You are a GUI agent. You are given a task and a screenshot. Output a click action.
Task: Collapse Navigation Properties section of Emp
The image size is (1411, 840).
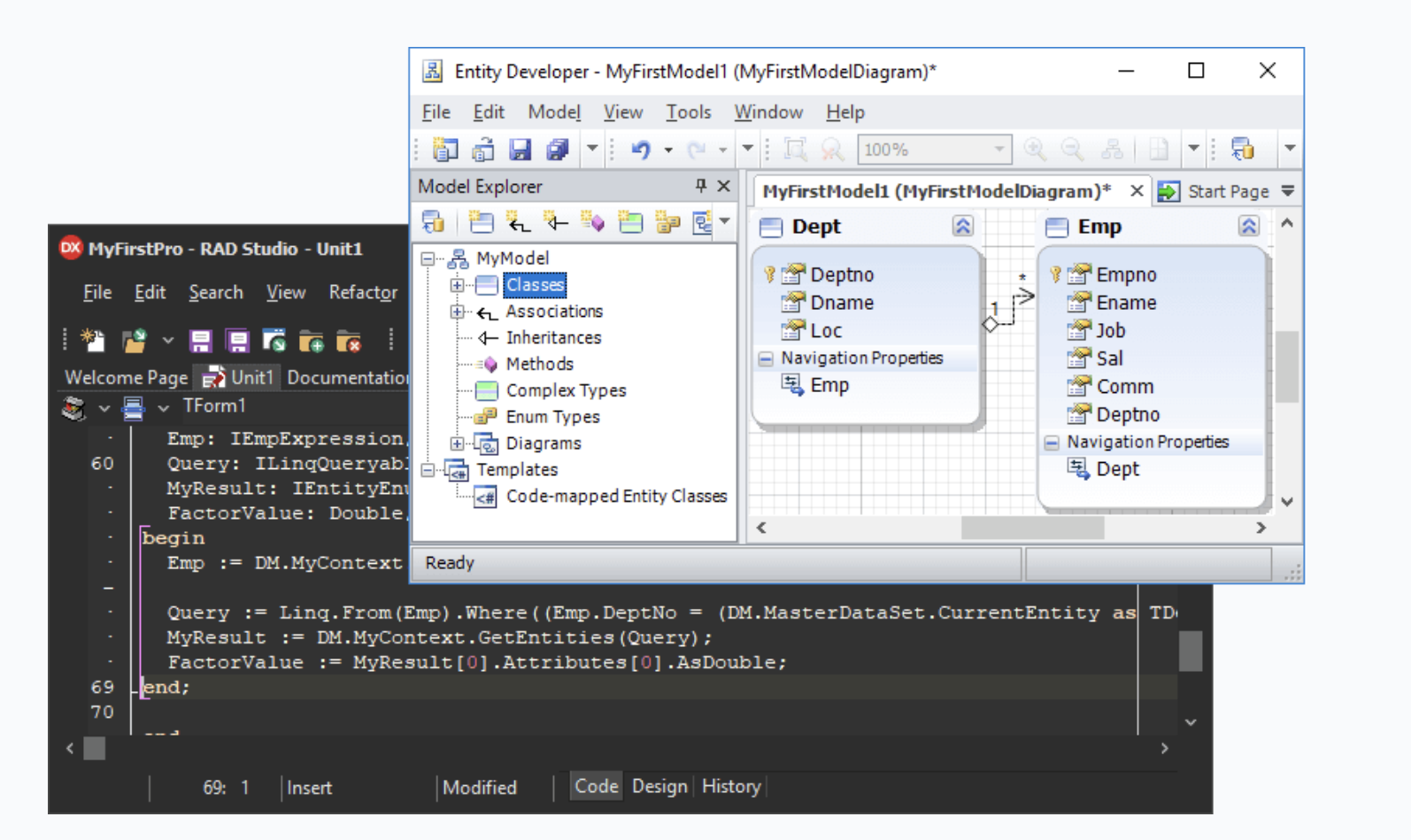tap(1052, 443)
